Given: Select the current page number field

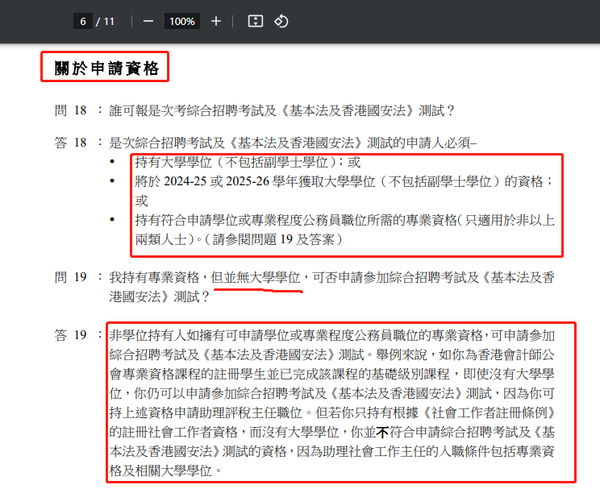Looking at the screenshot, I should pos(83,21).
